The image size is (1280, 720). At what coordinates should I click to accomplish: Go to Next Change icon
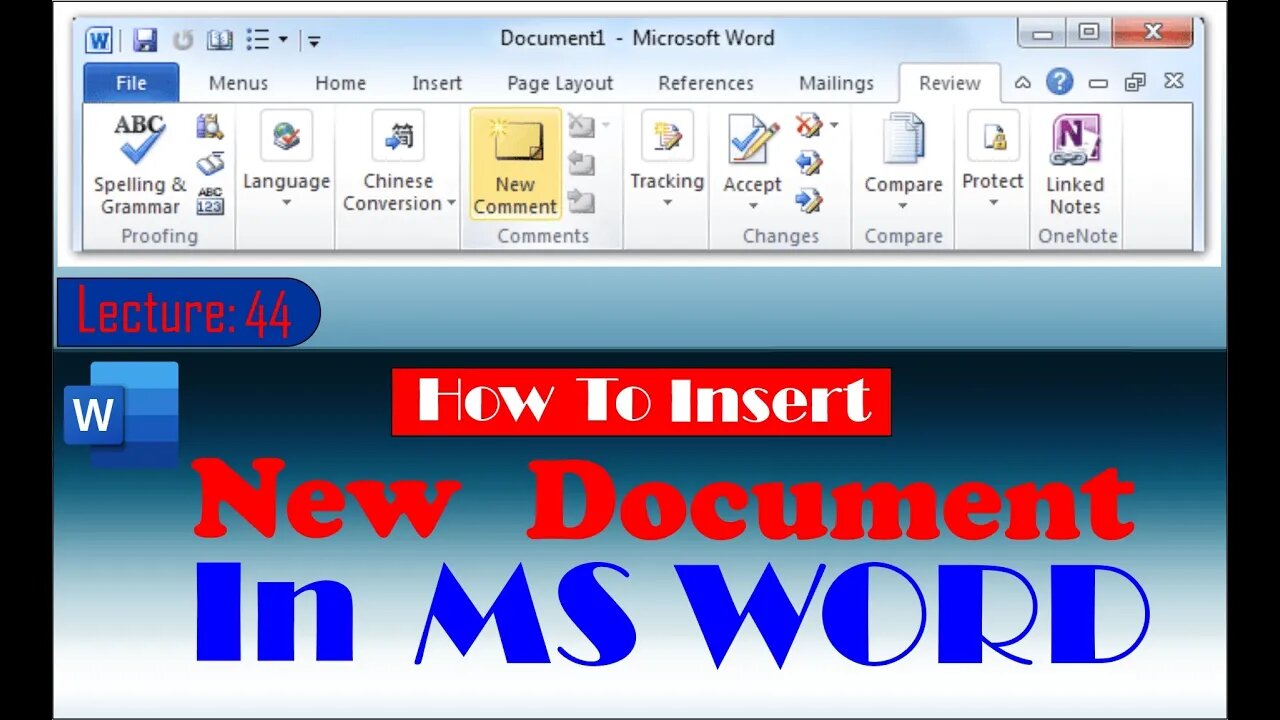pos(808,201)
